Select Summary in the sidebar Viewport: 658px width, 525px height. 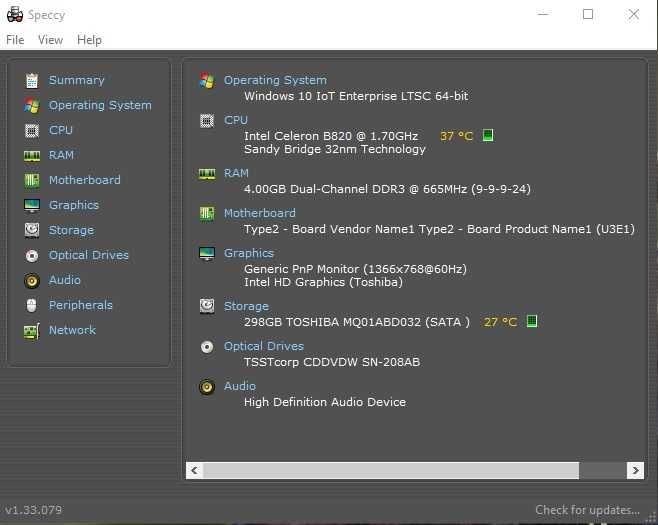point(76,80)
